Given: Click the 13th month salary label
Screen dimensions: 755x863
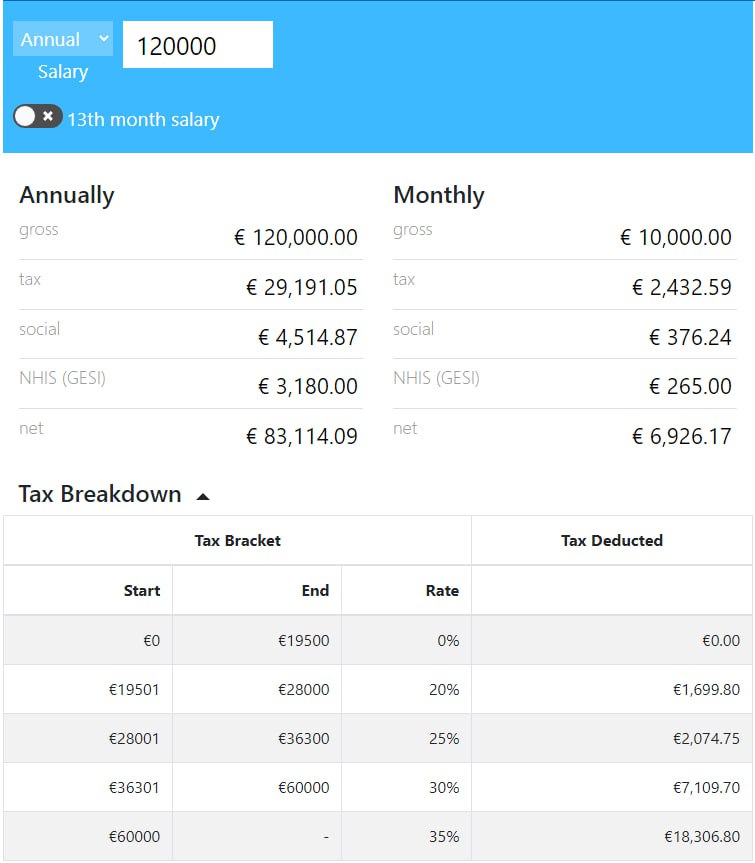Looking at the screenshot, I should point(143,120).
